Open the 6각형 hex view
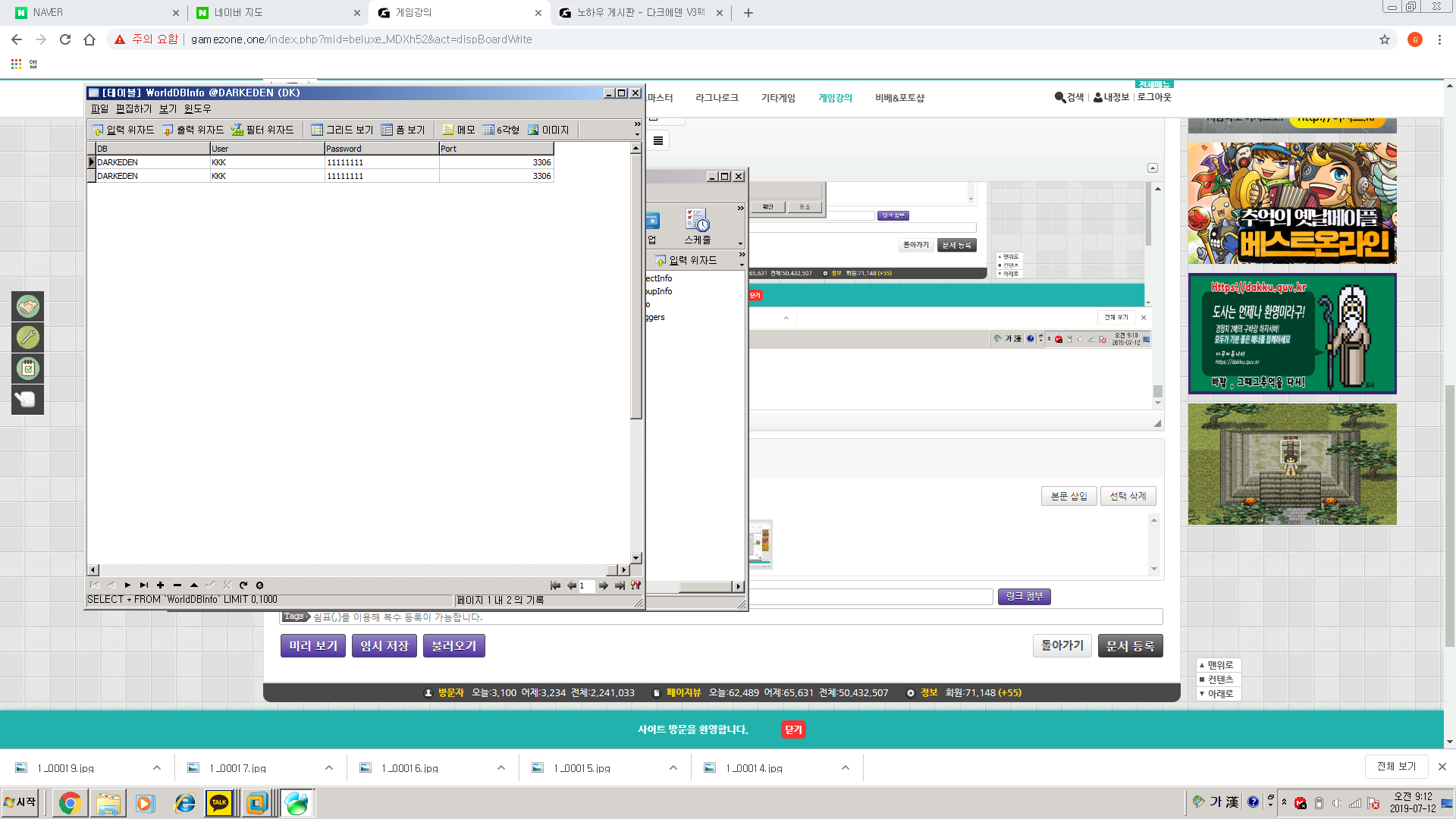Image resolution: width=1456 pixels, height=819 pixels. pyautogui.click(x=501, y=130)
